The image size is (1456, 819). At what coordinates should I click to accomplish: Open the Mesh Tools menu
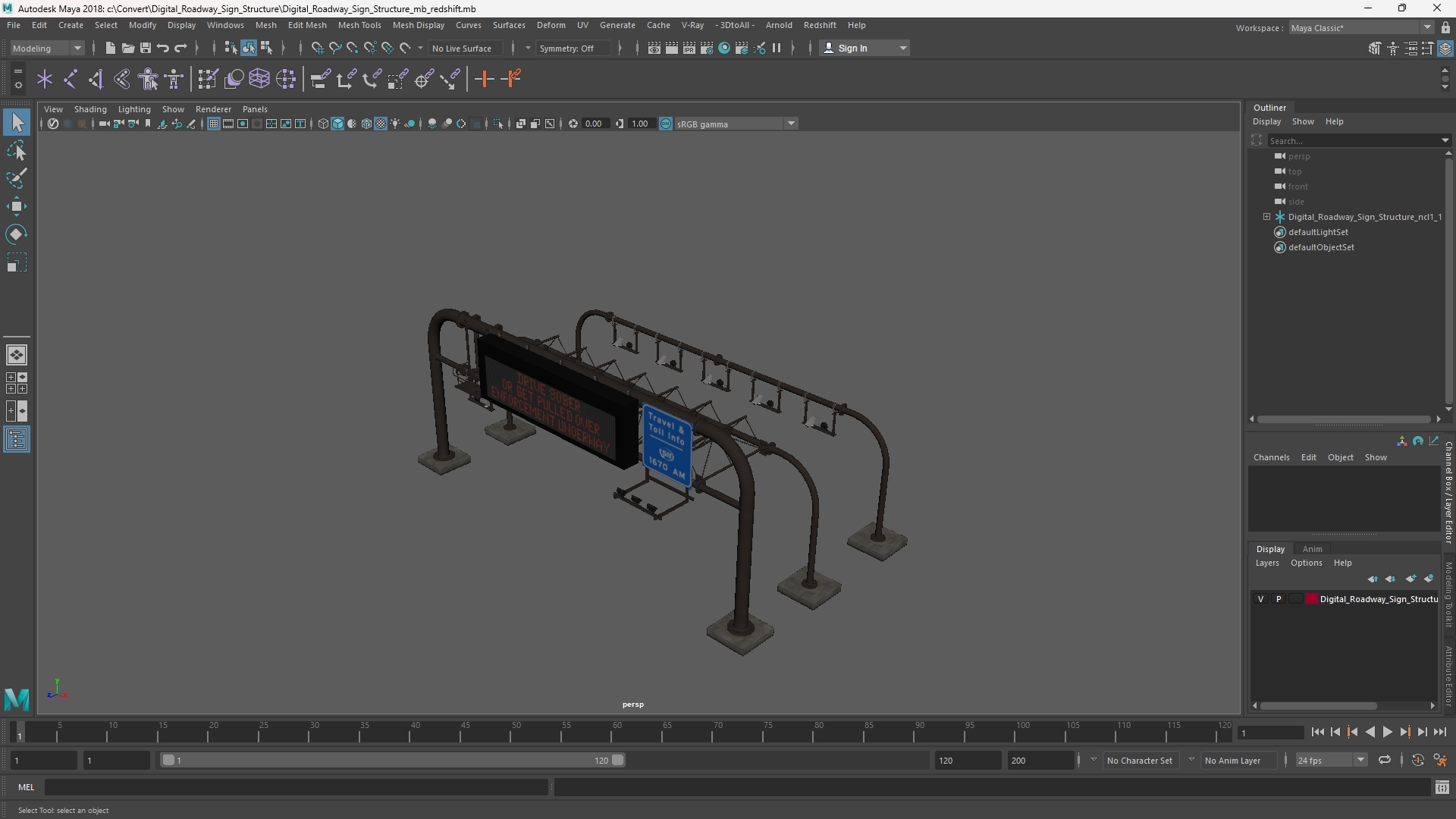pyautogui.click(x=359, y=25)
